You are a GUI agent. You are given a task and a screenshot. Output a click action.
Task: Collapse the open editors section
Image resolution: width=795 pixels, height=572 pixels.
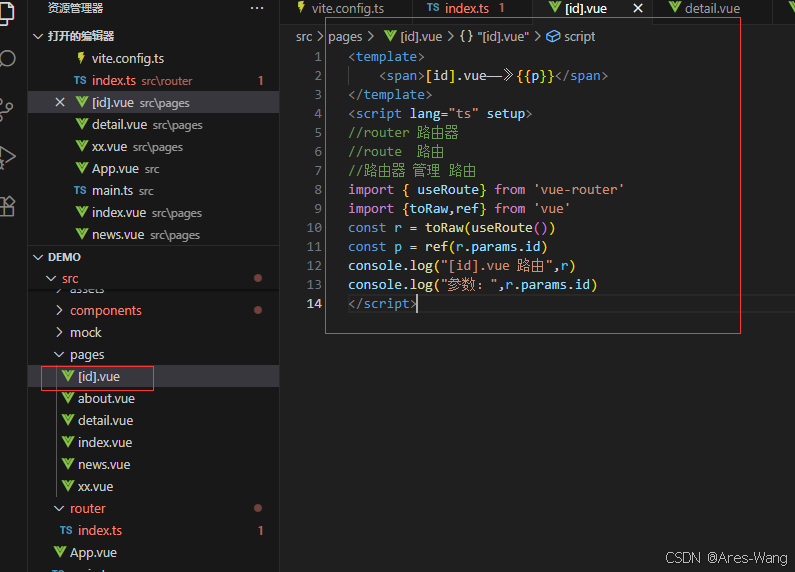tap(38, 36)
